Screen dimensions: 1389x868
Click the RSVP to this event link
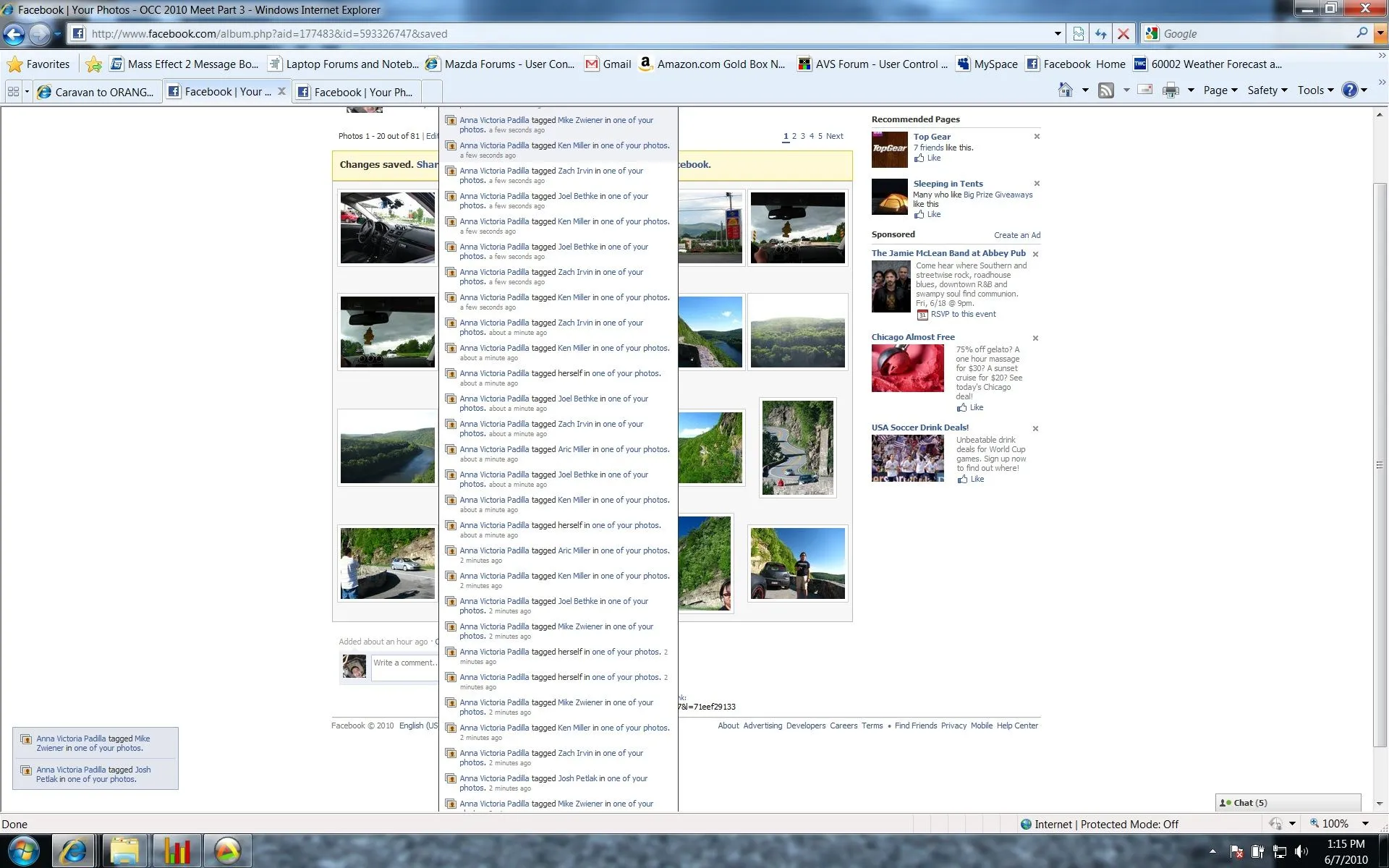tap(964, 314)
